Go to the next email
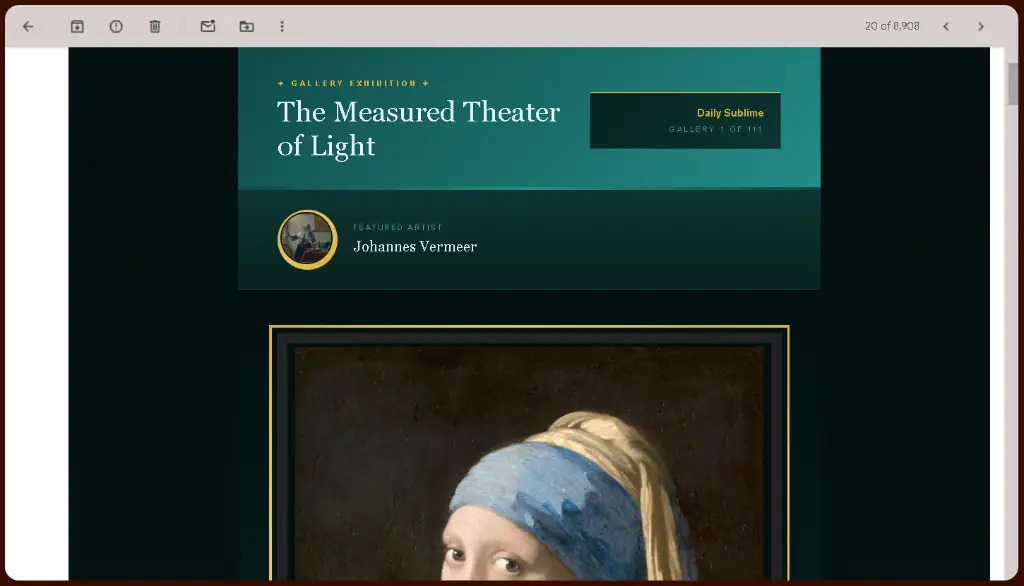The width and height of the screenshot is (1024, 586). 981,26
